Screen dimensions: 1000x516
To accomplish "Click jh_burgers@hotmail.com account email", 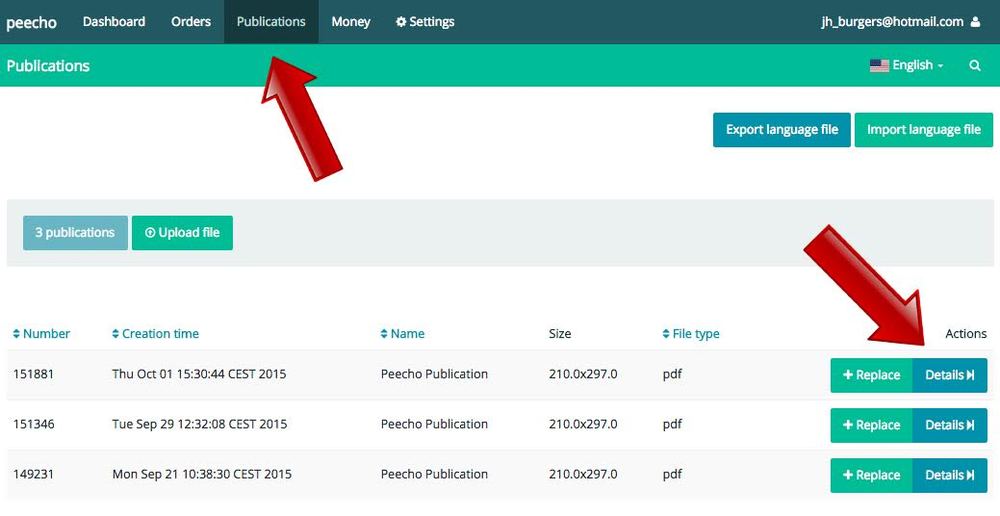I will coord(892,22).
